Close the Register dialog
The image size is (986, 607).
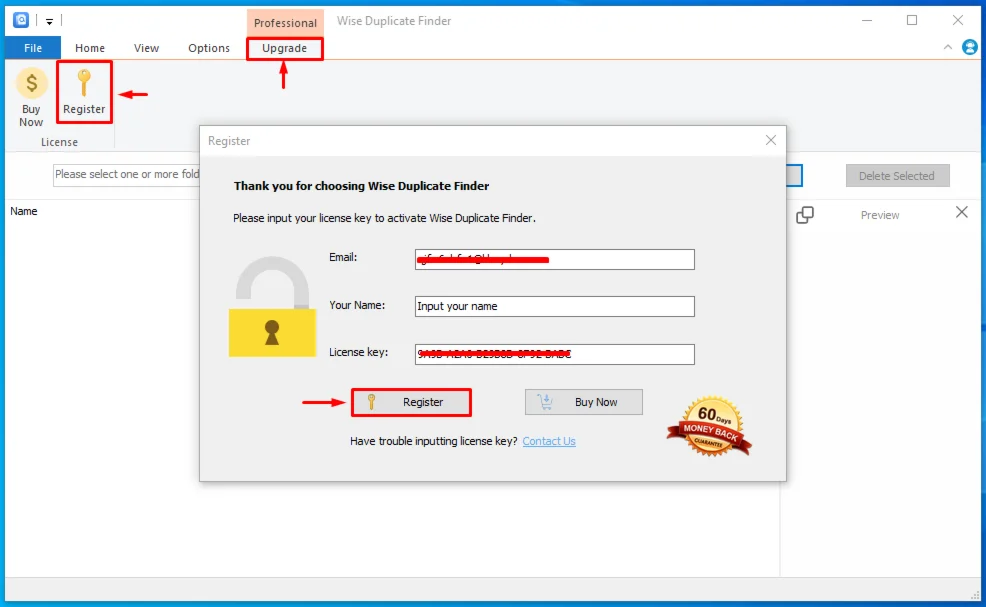771,140
